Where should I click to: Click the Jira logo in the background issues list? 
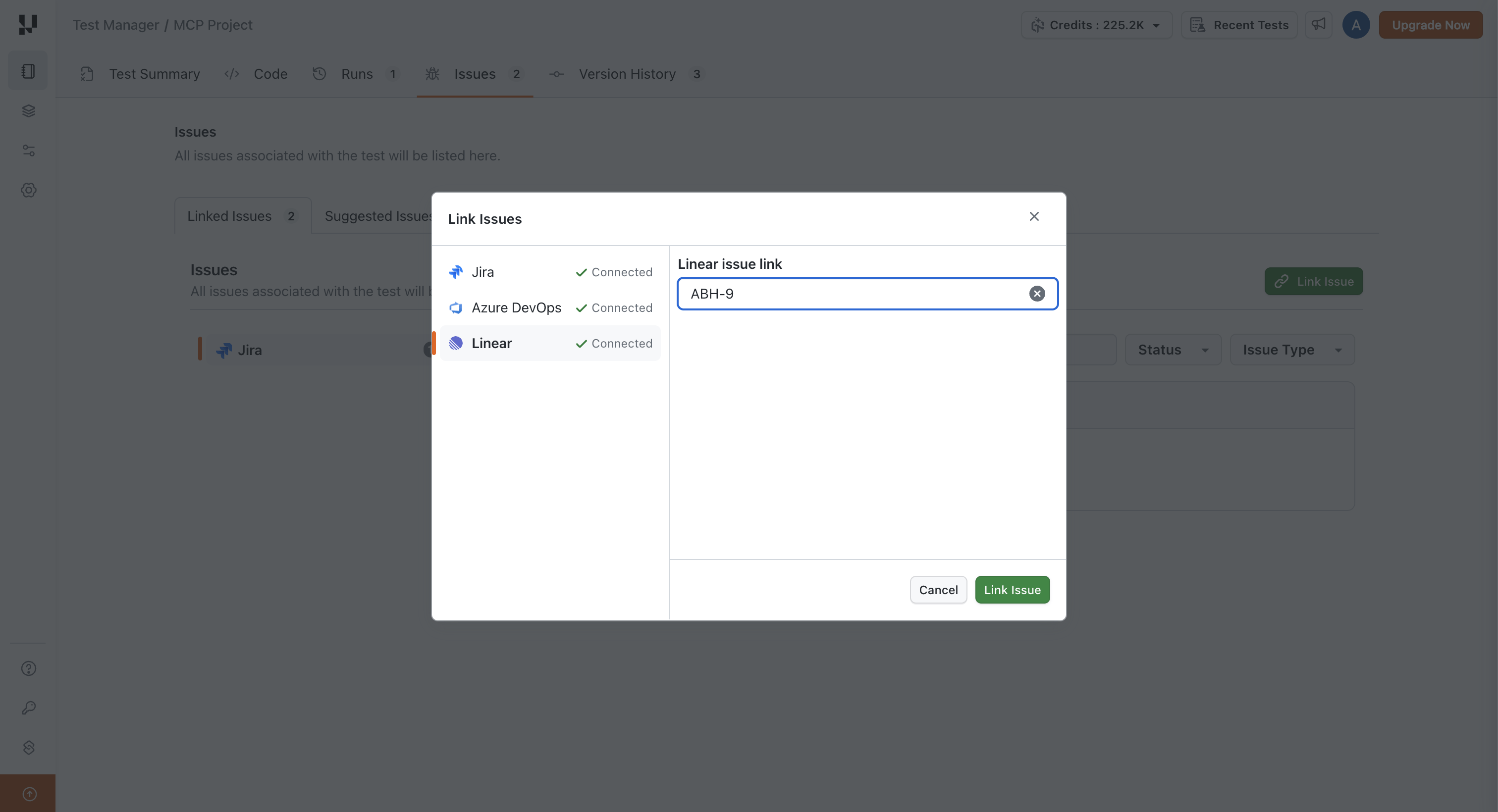click(224, 351)
